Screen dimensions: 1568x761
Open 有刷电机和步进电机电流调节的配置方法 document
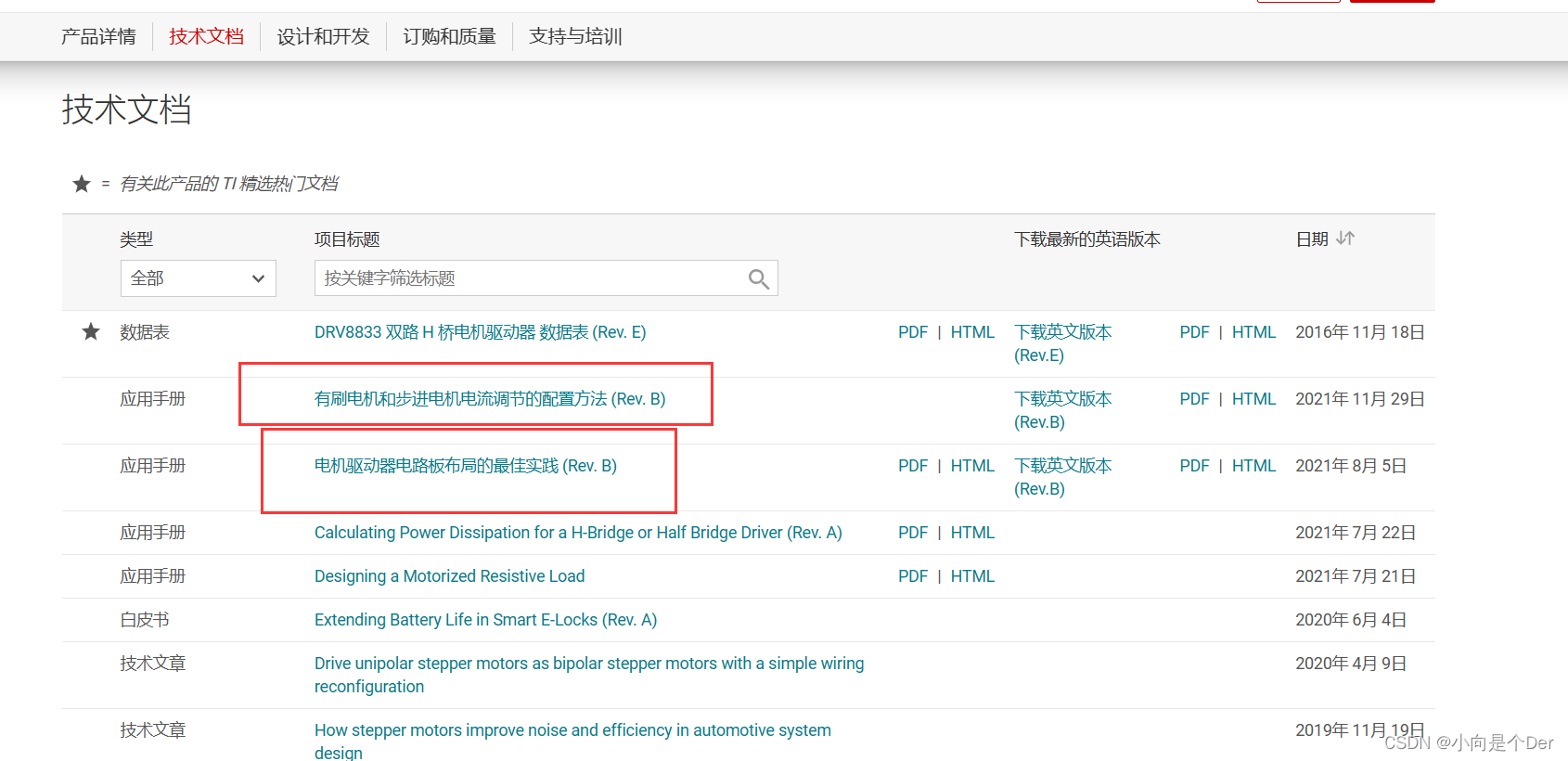coord(490,399)
